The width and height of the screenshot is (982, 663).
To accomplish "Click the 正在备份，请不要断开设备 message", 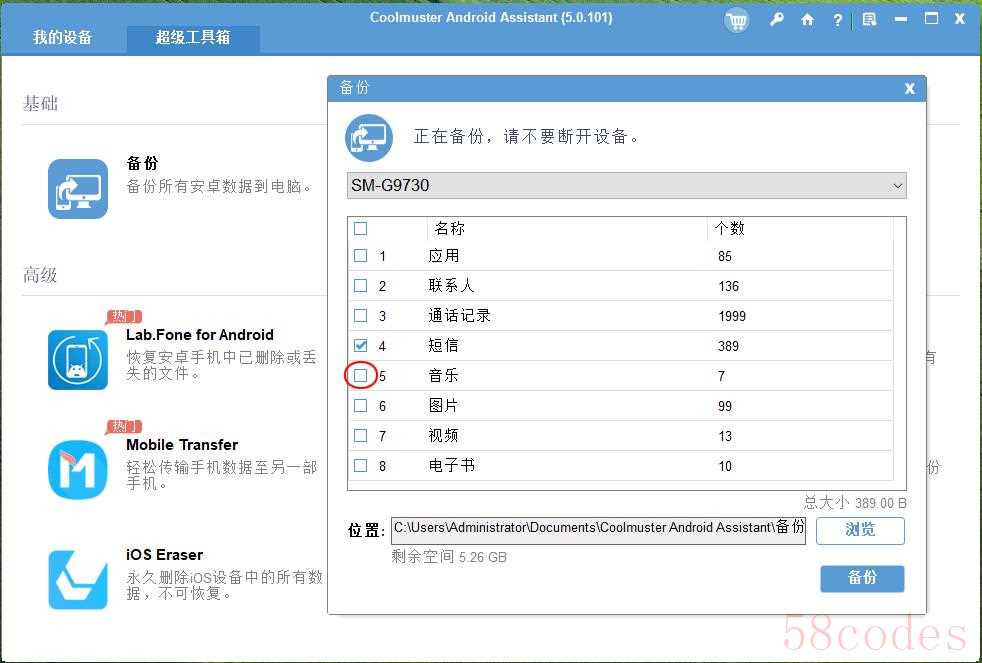I will coord(527,136).
